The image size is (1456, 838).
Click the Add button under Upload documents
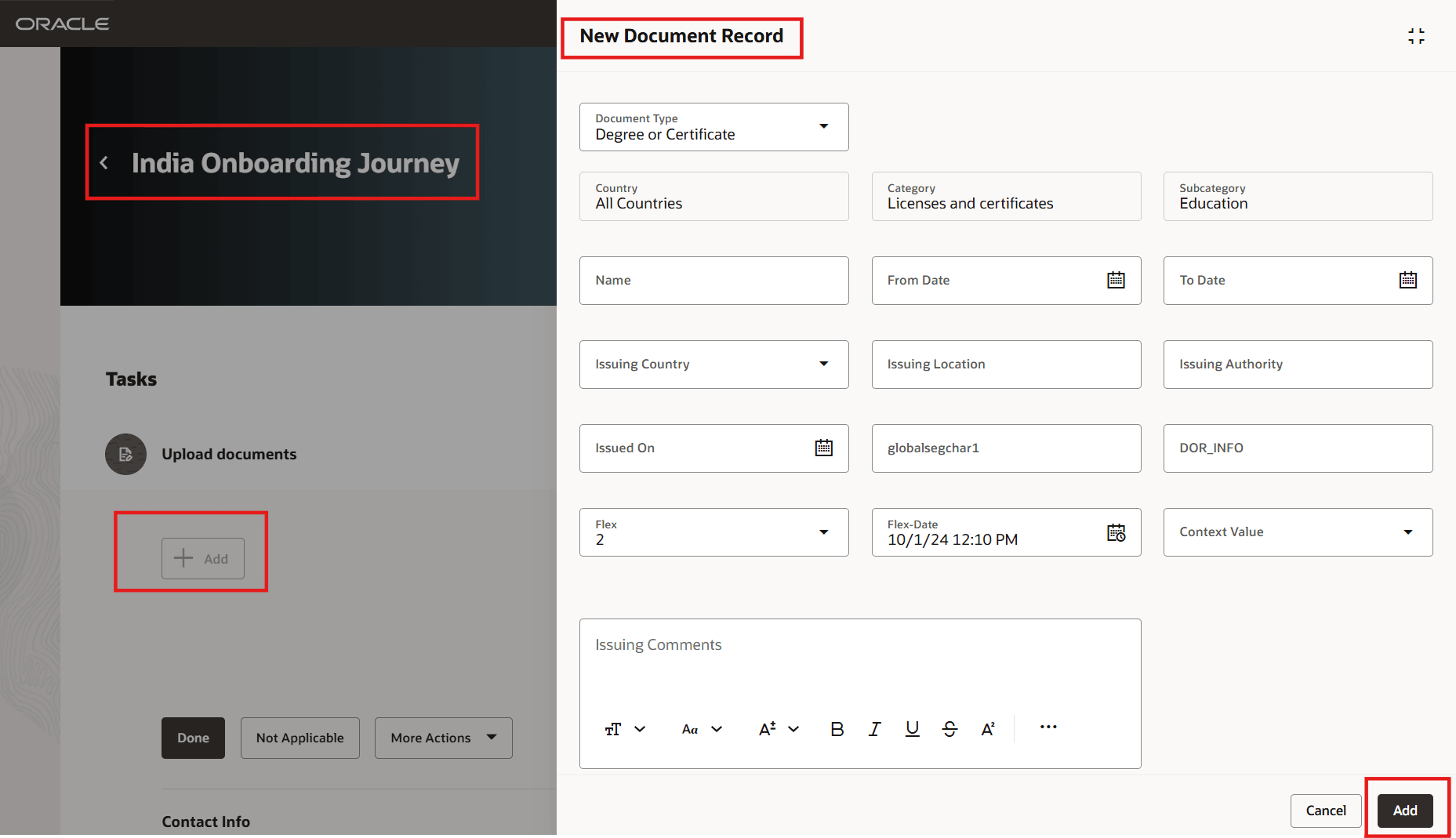point(203,558)
